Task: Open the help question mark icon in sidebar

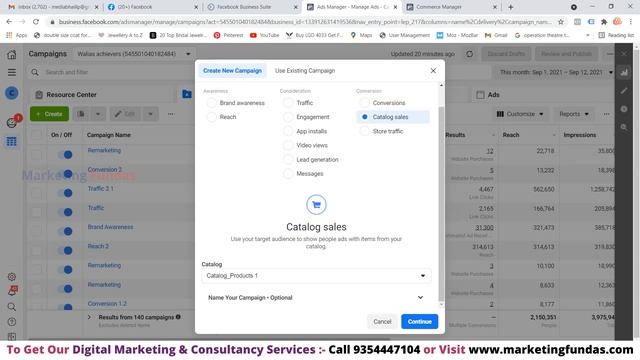Action: point(12,322)
